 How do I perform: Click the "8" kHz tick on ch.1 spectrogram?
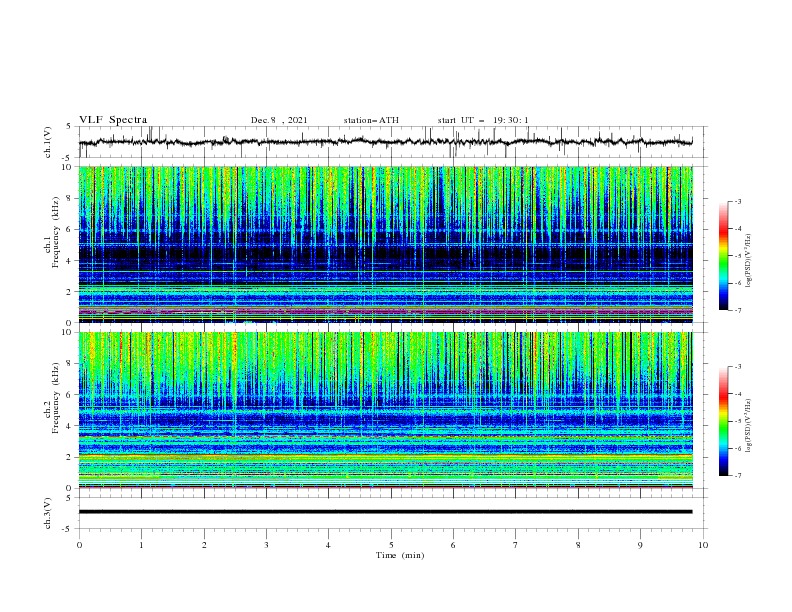coord(69,198)
